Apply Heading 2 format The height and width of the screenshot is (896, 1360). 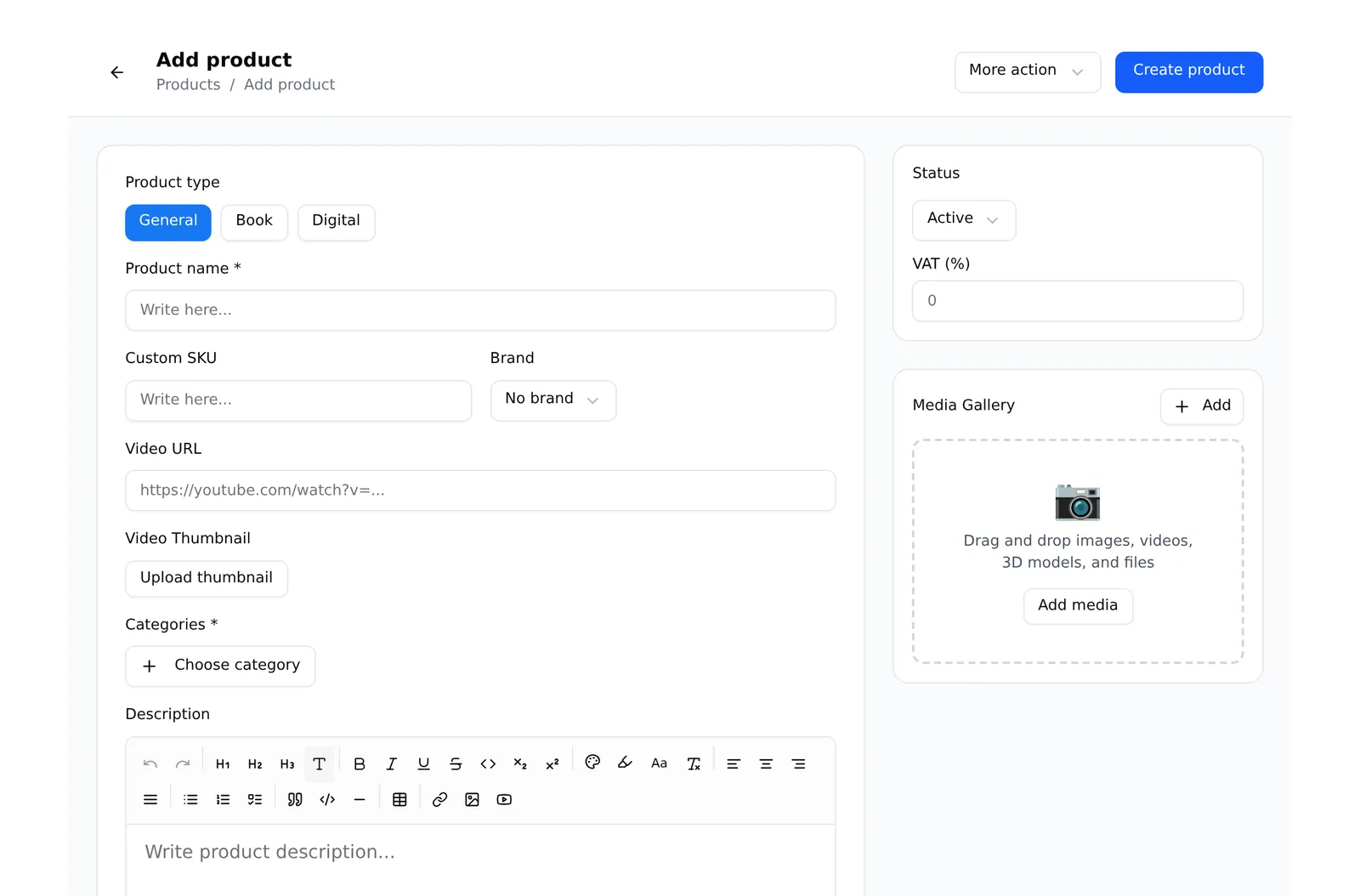(x=255, y=764)
